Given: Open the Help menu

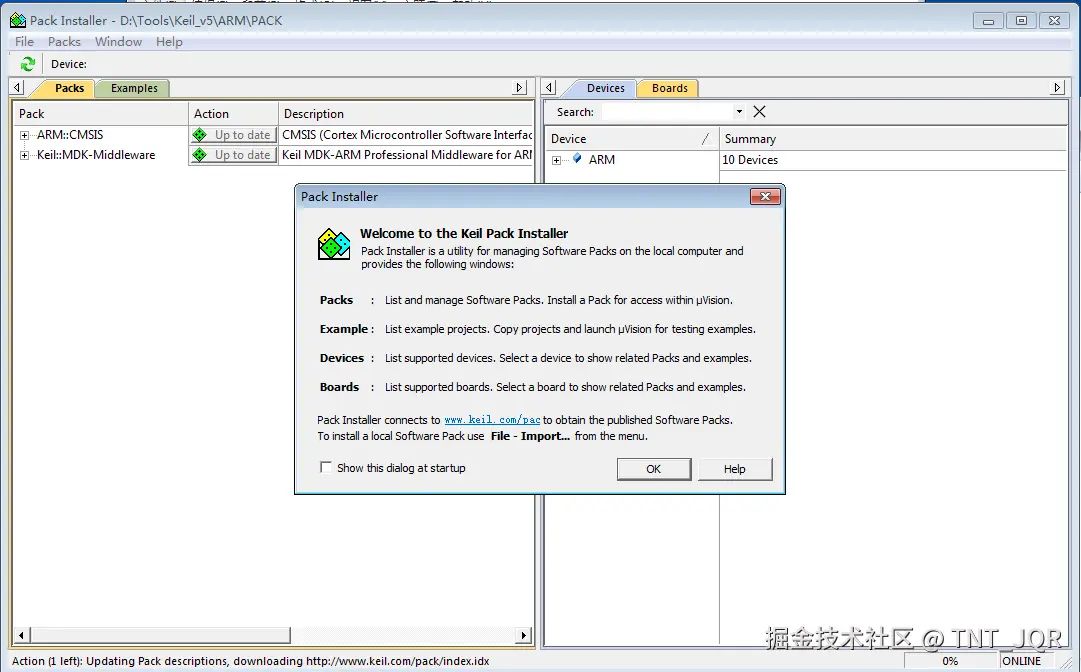Looking at the screenshot, I should point(169,41).
